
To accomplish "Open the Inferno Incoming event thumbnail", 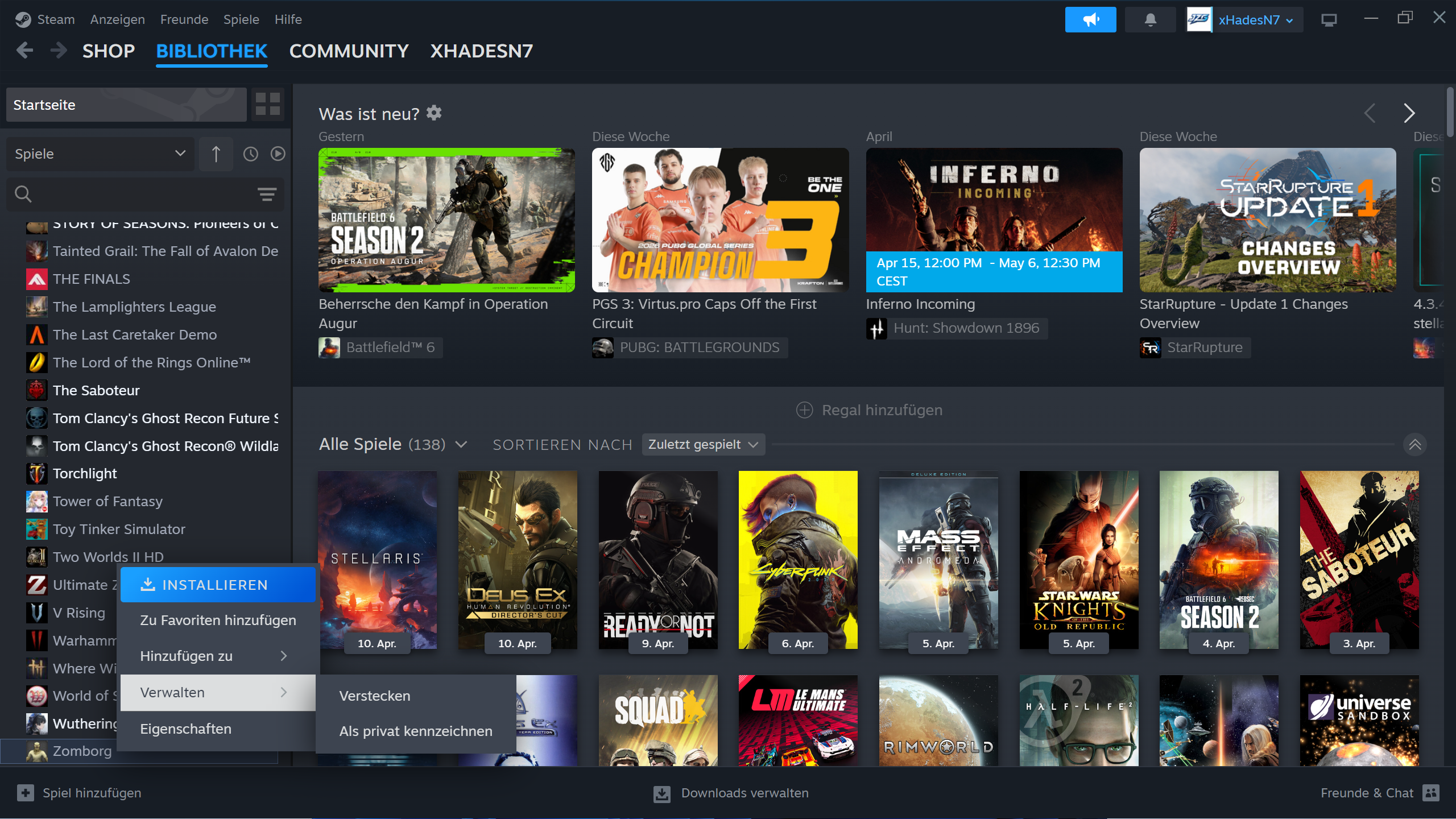I will pos(994,220).
